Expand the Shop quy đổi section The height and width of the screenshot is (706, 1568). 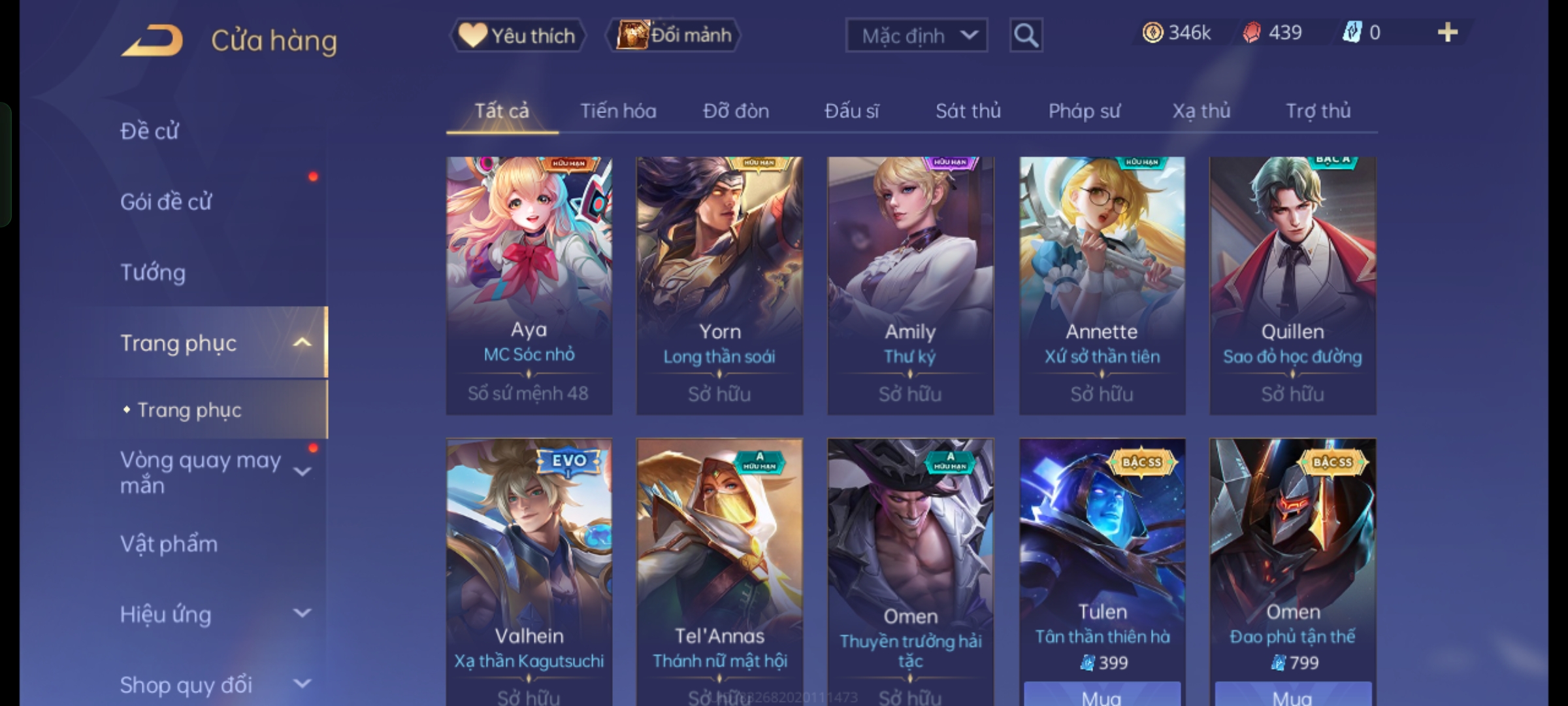pos(302,684)
